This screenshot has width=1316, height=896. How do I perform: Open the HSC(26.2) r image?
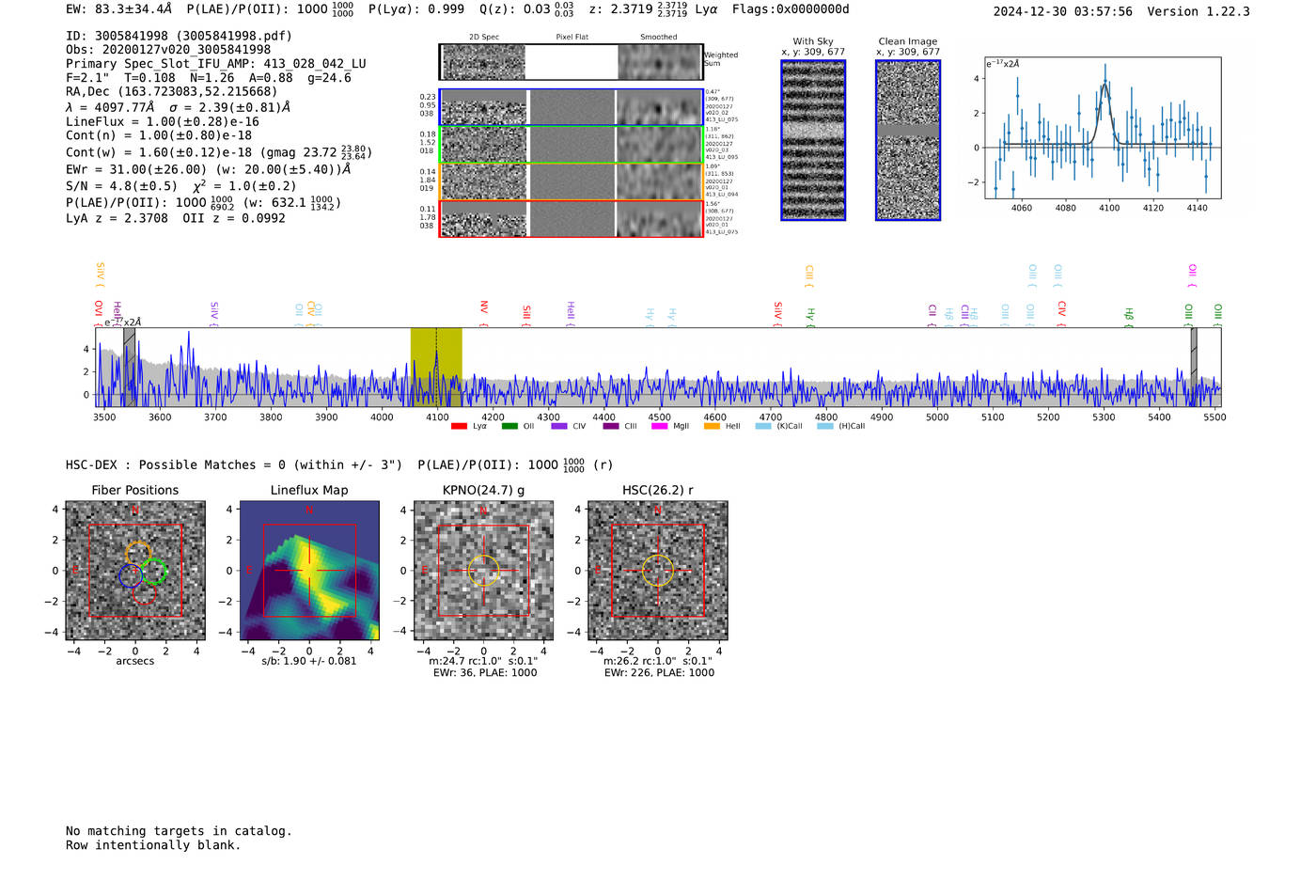657,571
